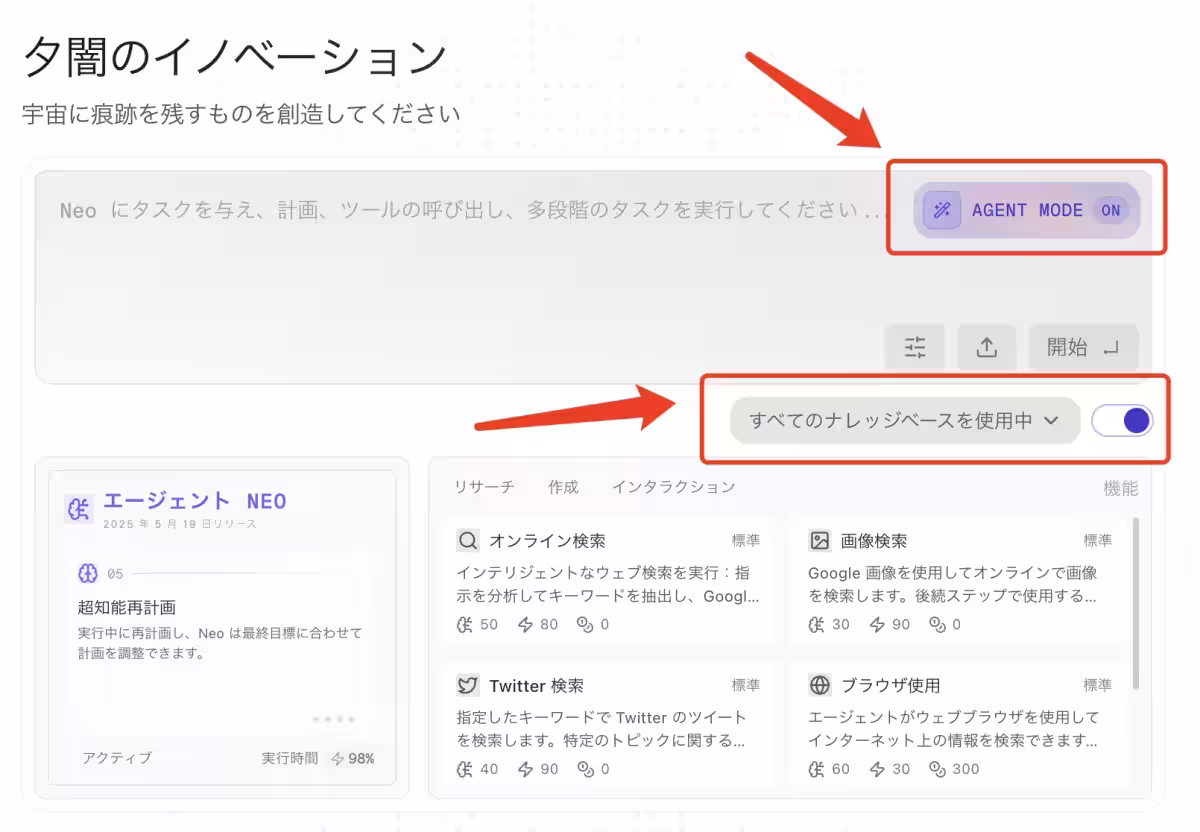This screenshot has height=832, width=1200.
Task: Click the Twitter bird icon
Action: (x=468, y=685)
